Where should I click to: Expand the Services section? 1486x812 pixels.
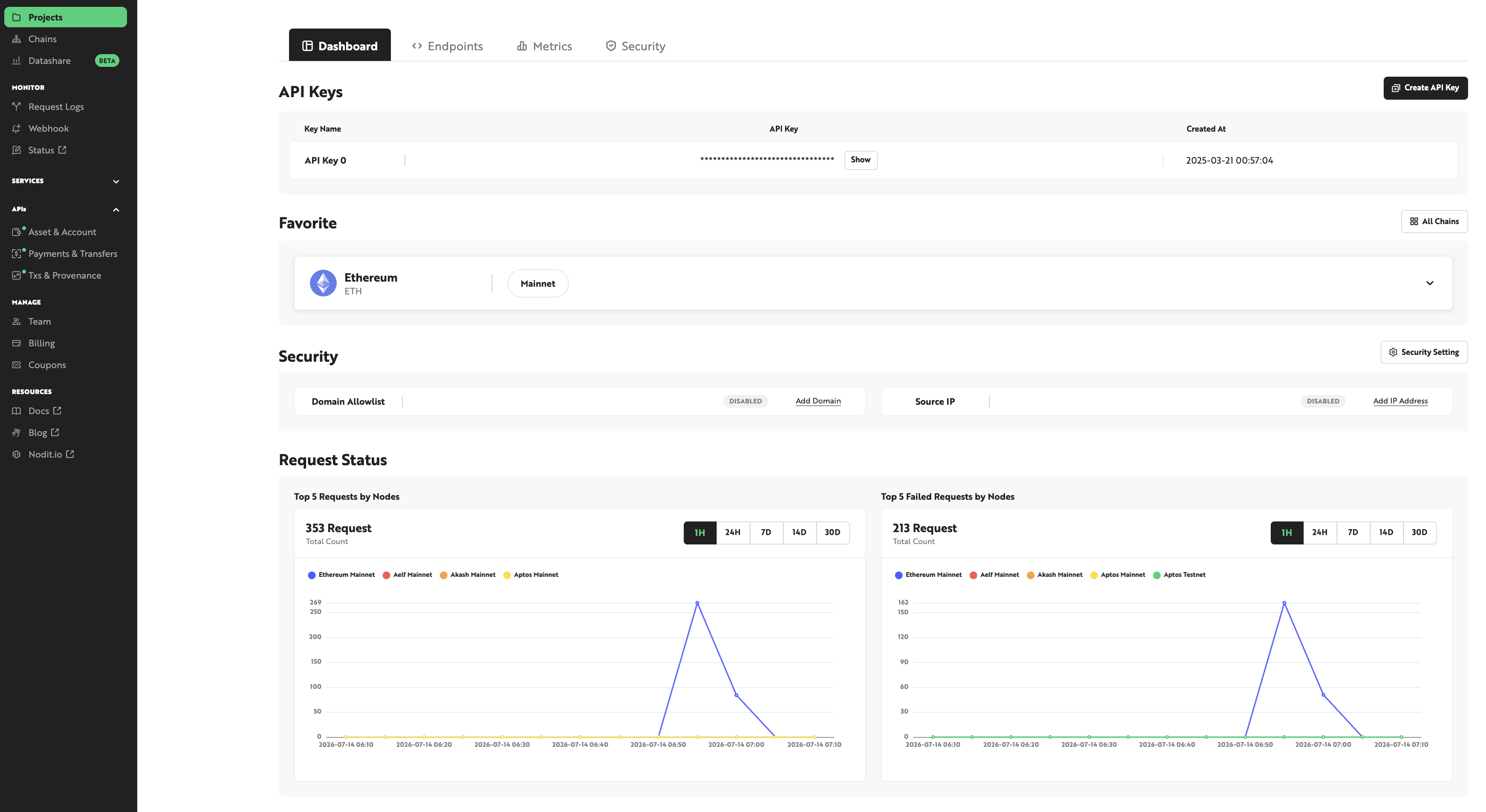pyautogui.click(x=65, y=181)
